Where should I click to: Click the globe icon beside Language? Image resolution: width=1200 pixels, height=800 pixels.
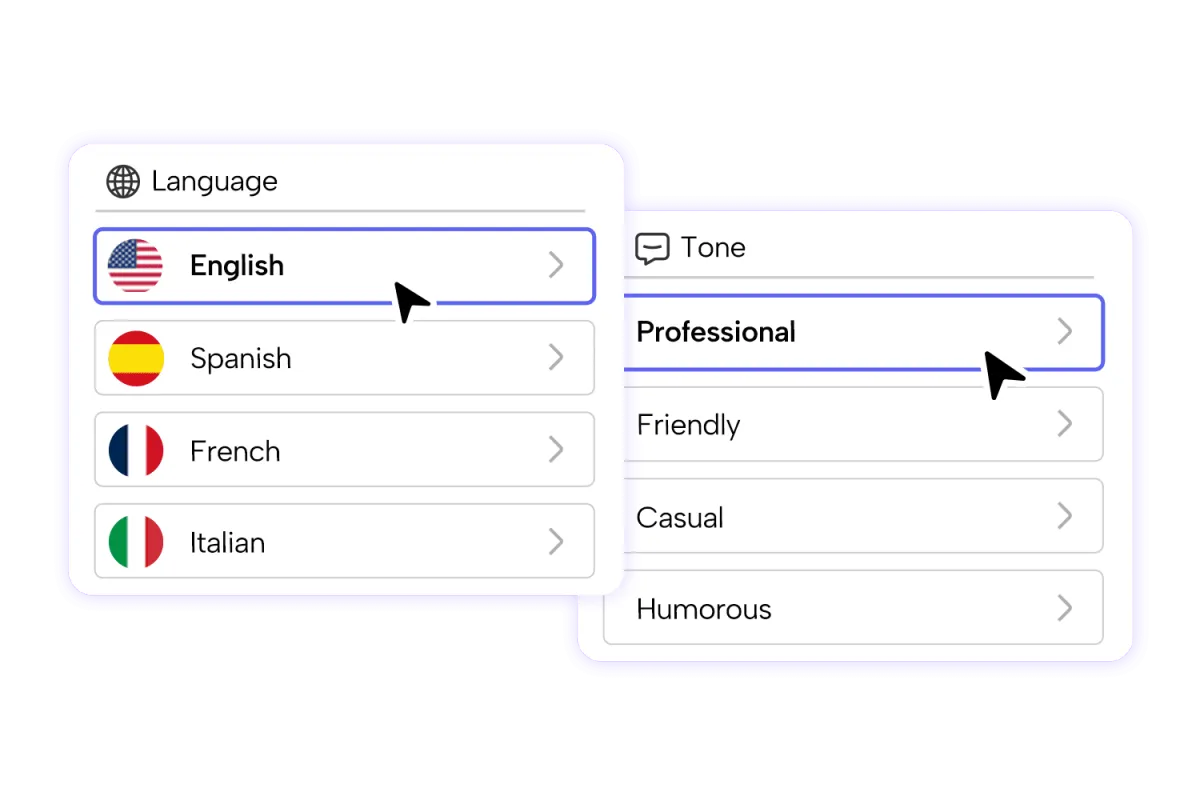[123, 182]
